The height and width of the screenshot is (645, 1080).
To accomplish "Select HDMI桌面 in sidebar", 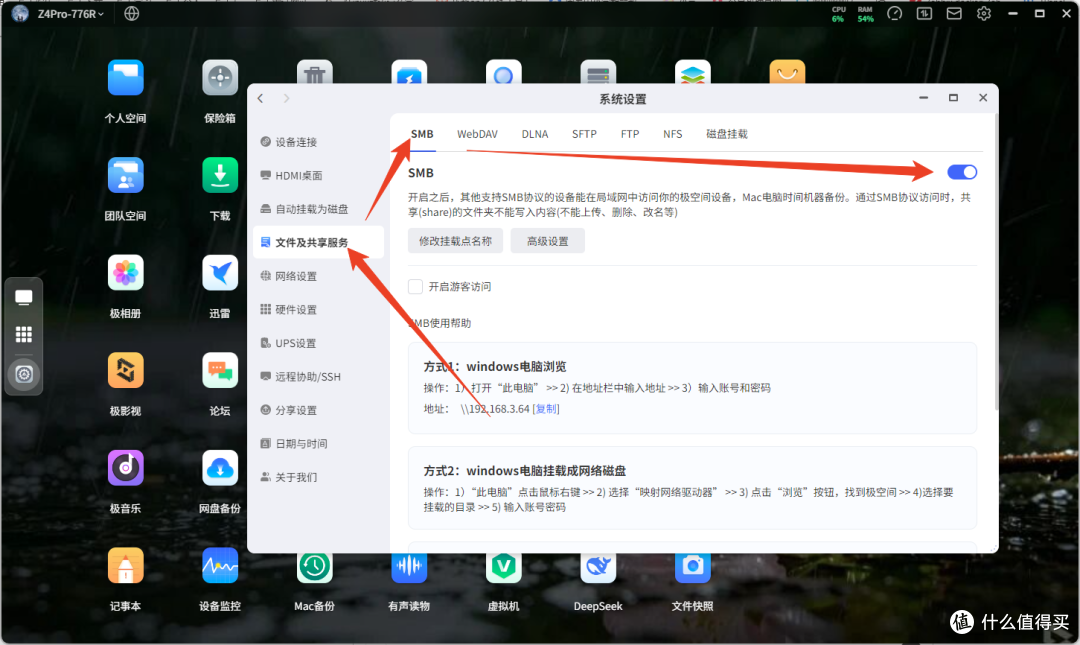I will click(x=318, y=176).
